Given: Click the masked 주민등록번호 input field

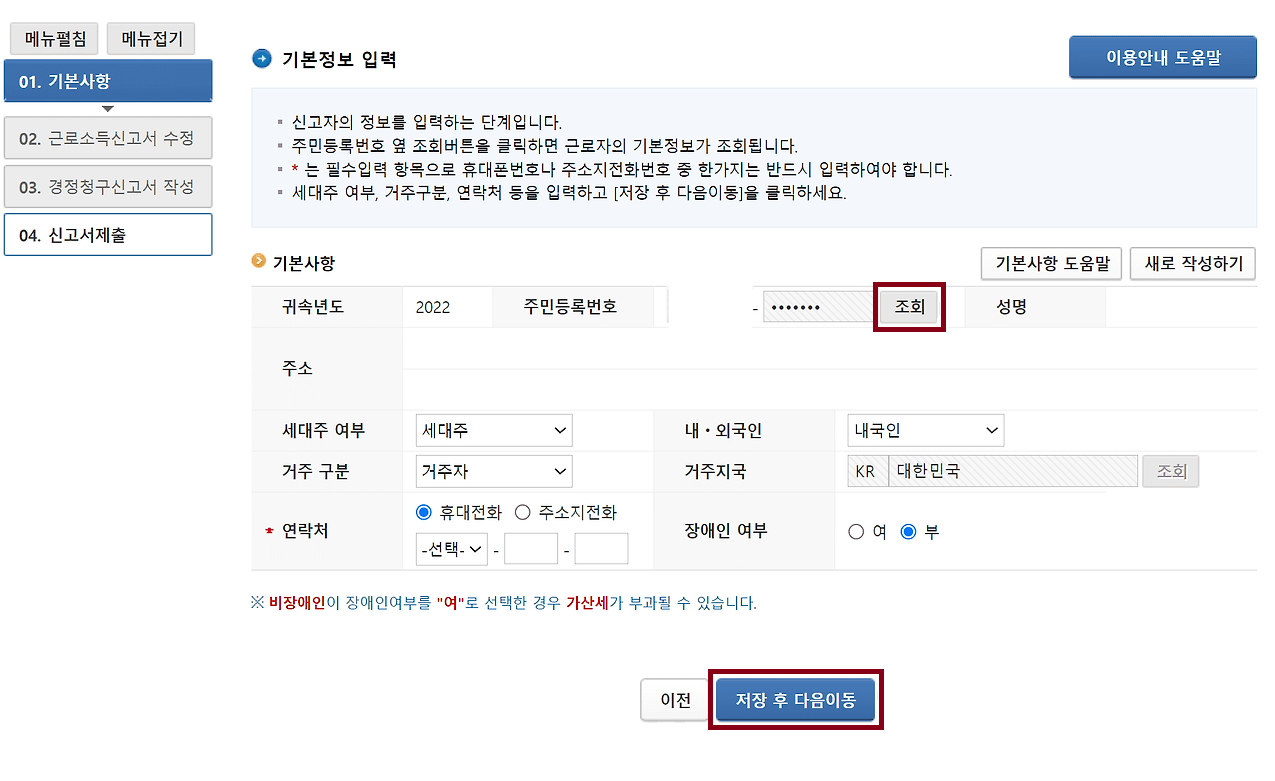Looking at the screenshot, I should coord(816,307).
